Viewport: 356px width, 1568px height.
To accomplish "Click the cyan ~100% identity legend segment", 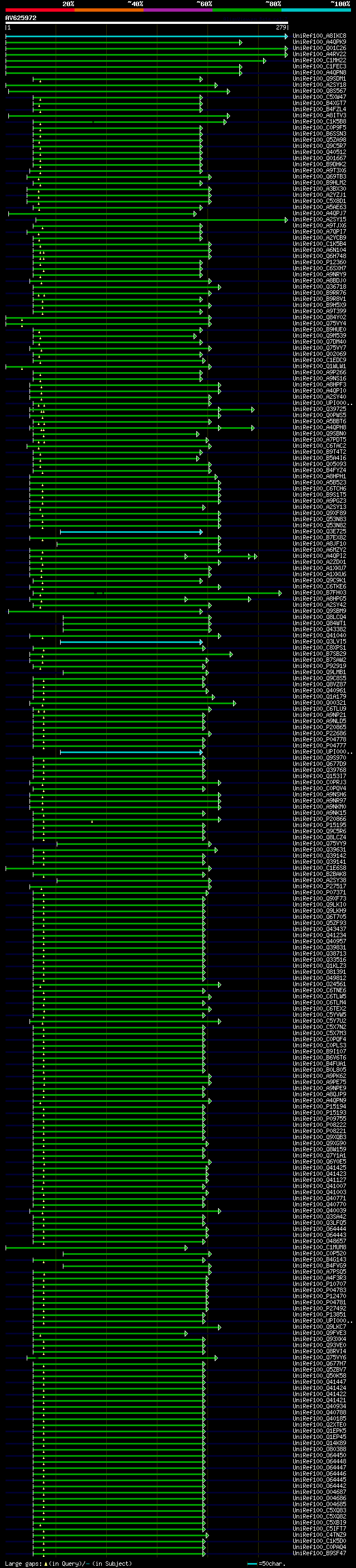I will tap(316, 11).
